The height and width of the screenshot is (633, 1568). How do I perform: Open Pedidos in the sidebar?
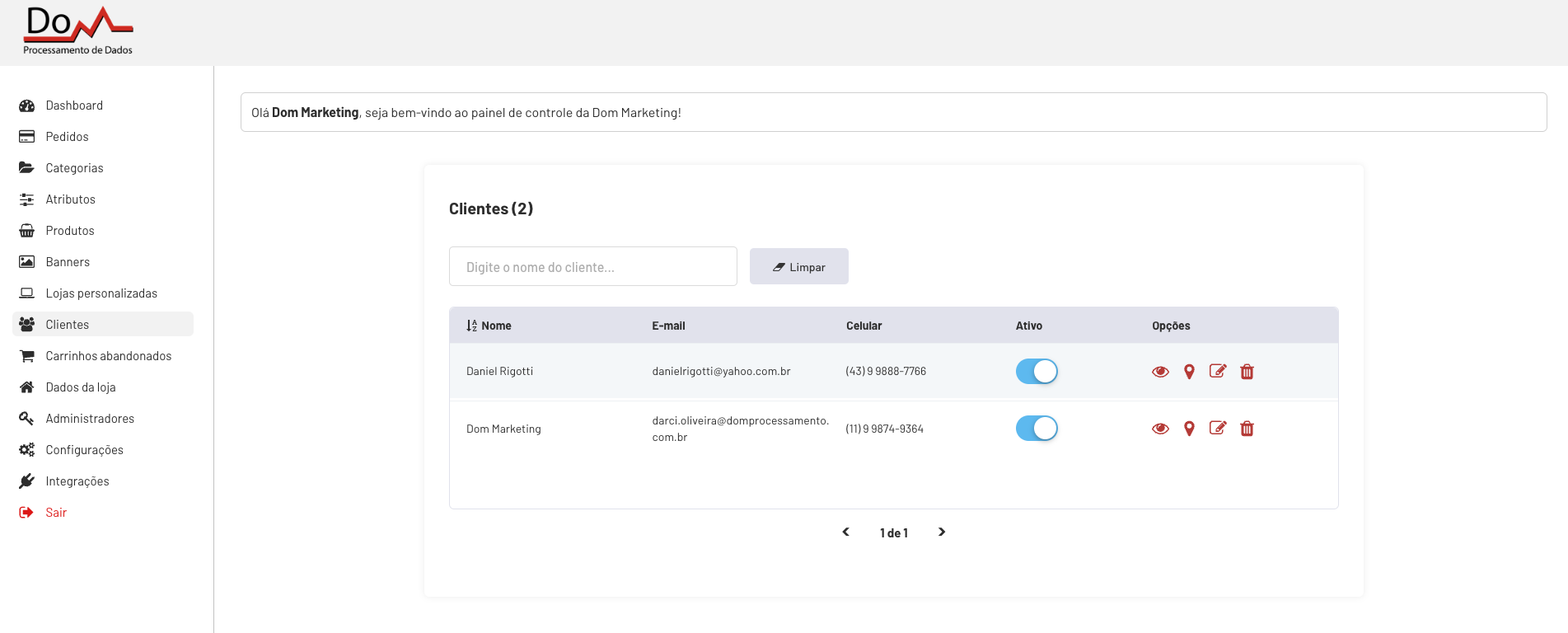point(67,137)
